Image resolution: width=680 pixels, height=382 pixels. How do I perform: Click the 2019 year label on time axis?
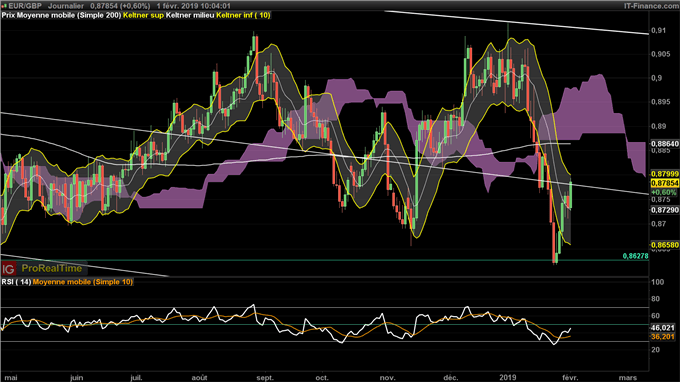(x=507, y=378)
